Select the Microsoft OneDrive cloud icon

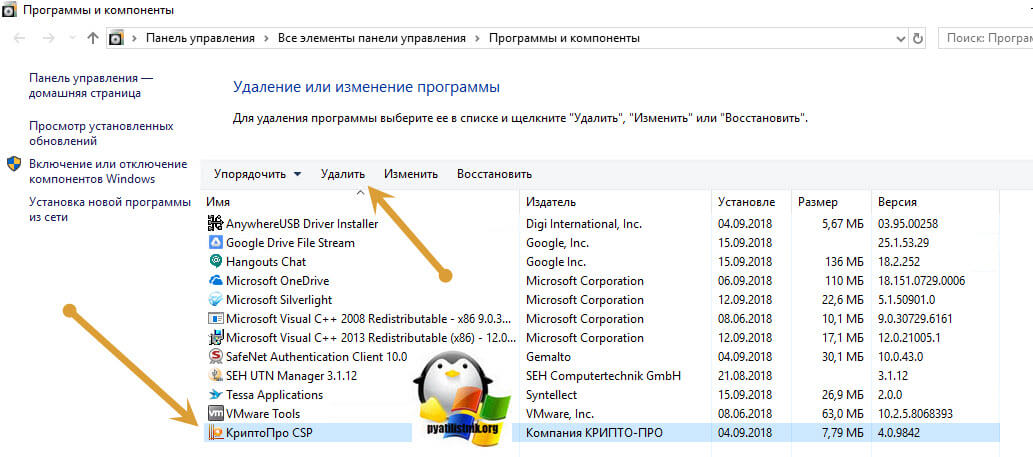(215, 281)
